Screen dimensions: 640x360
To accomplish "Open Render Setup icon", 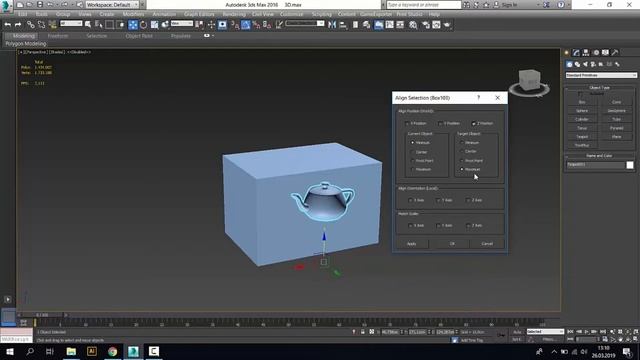I will point(425,25).
